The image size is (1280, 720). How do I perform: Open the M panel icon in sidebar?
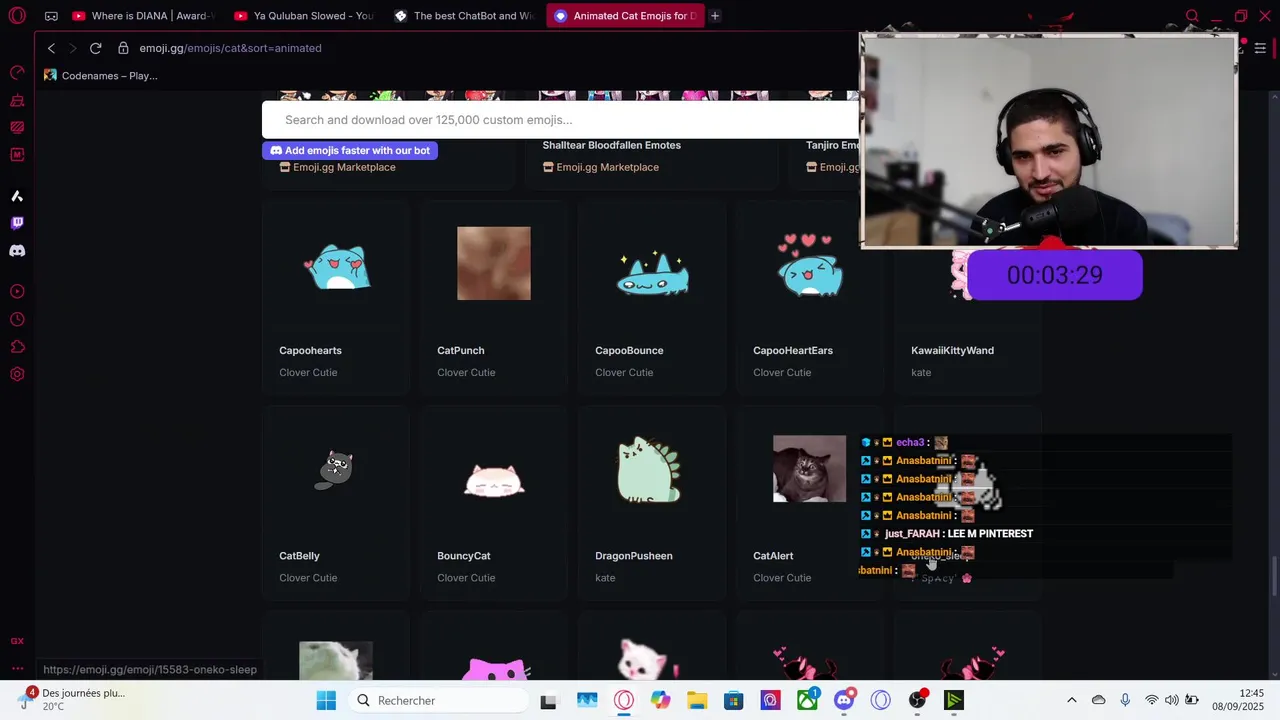point(17,155)
